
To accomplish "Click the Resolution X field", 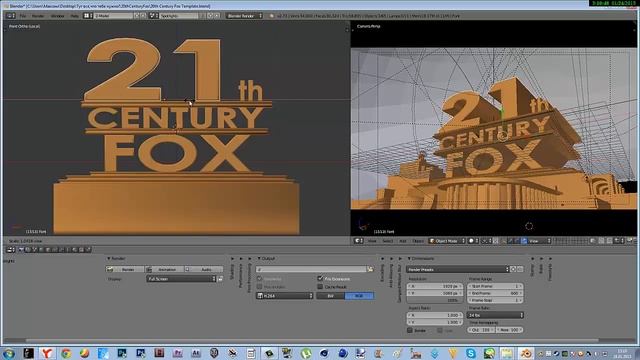I will click(x=435, y=286).
